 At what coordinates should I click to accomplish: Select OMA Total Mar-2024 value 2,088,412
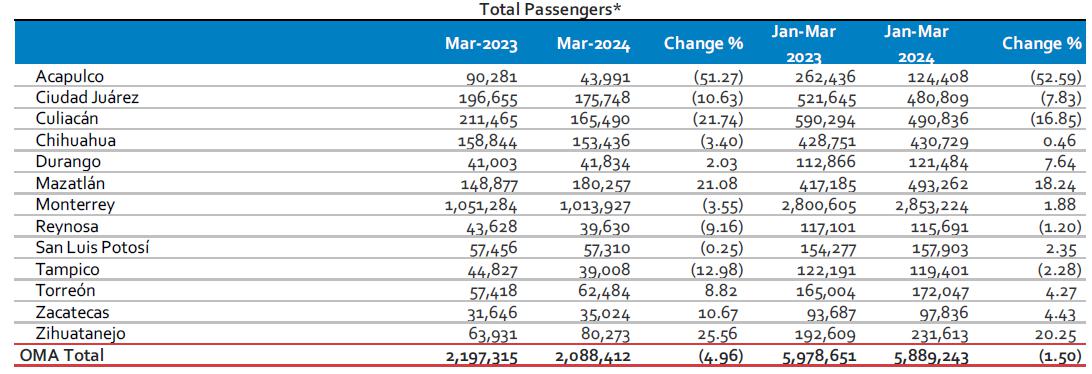[x=593, y=356]
